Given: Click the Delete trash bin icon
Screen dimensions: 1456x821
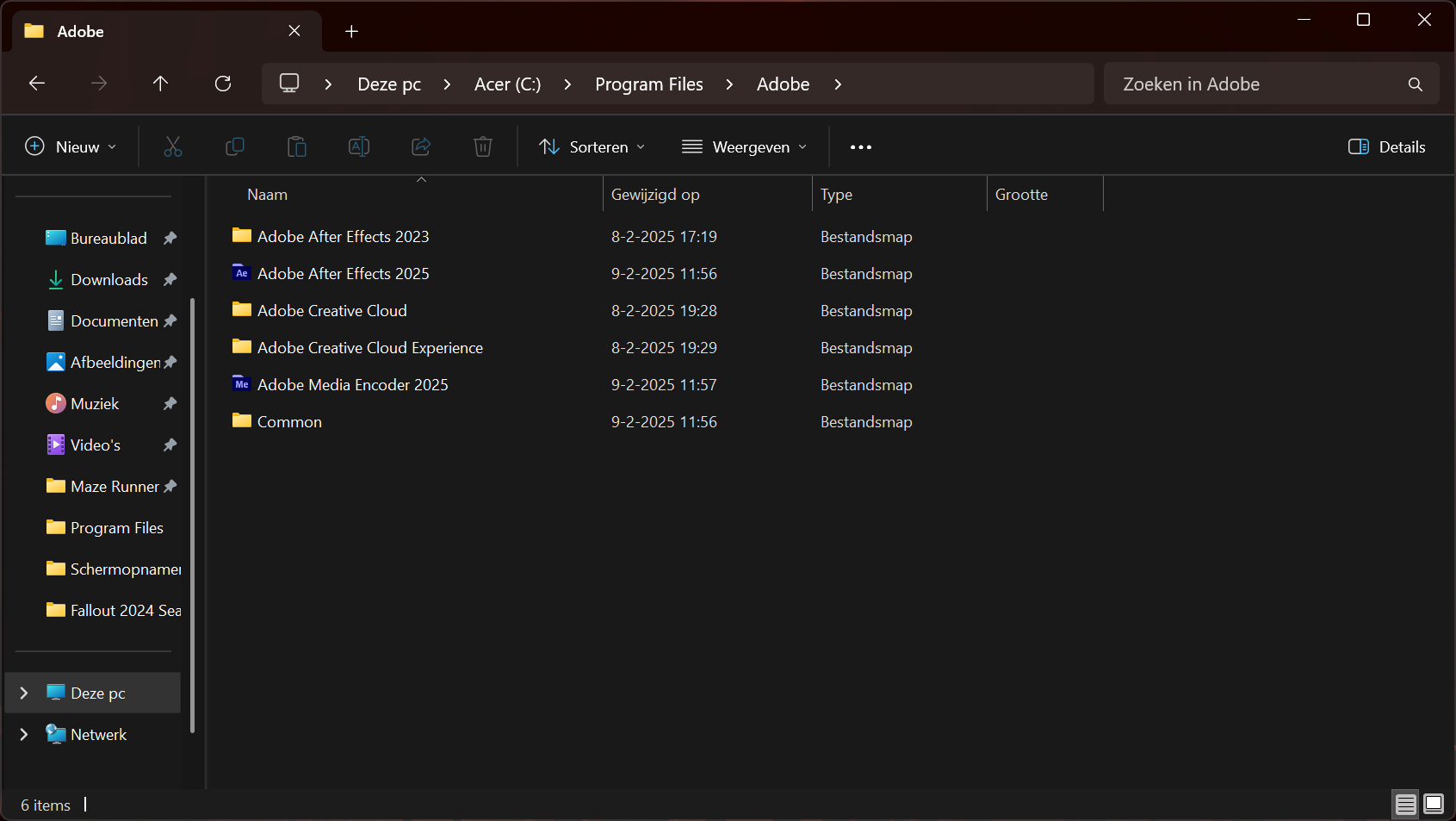Looking at the screenshot, I should [483, 147].
